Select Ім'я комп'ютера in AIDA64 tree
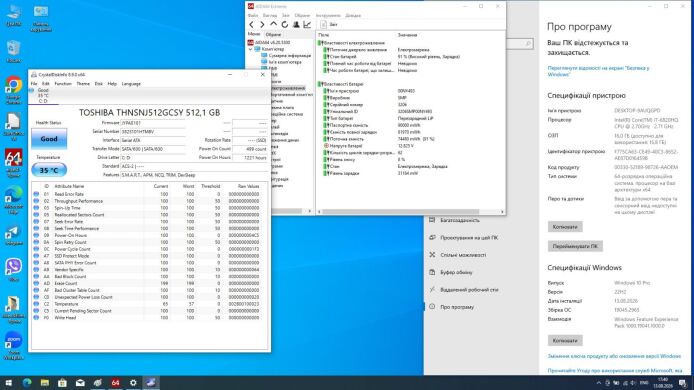Viewport: 694px width, 390px height. (285, 62)
